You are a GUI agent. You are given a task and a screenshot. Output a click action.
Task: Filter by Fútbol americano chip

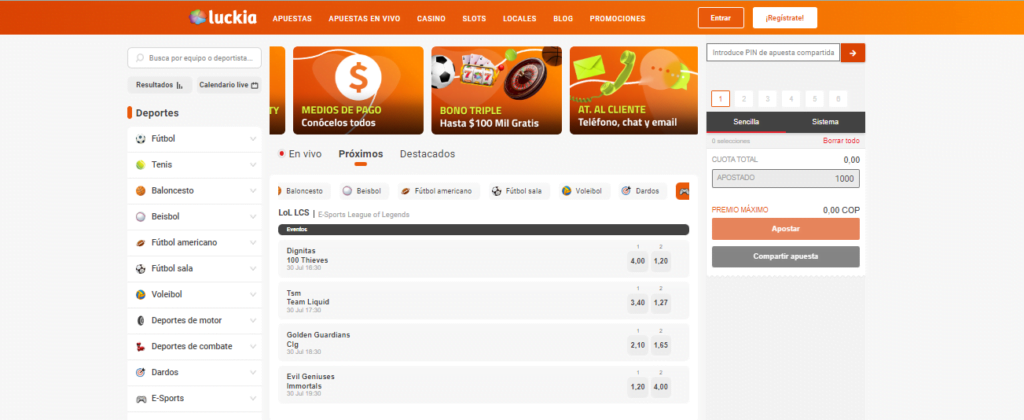point(438,191)
